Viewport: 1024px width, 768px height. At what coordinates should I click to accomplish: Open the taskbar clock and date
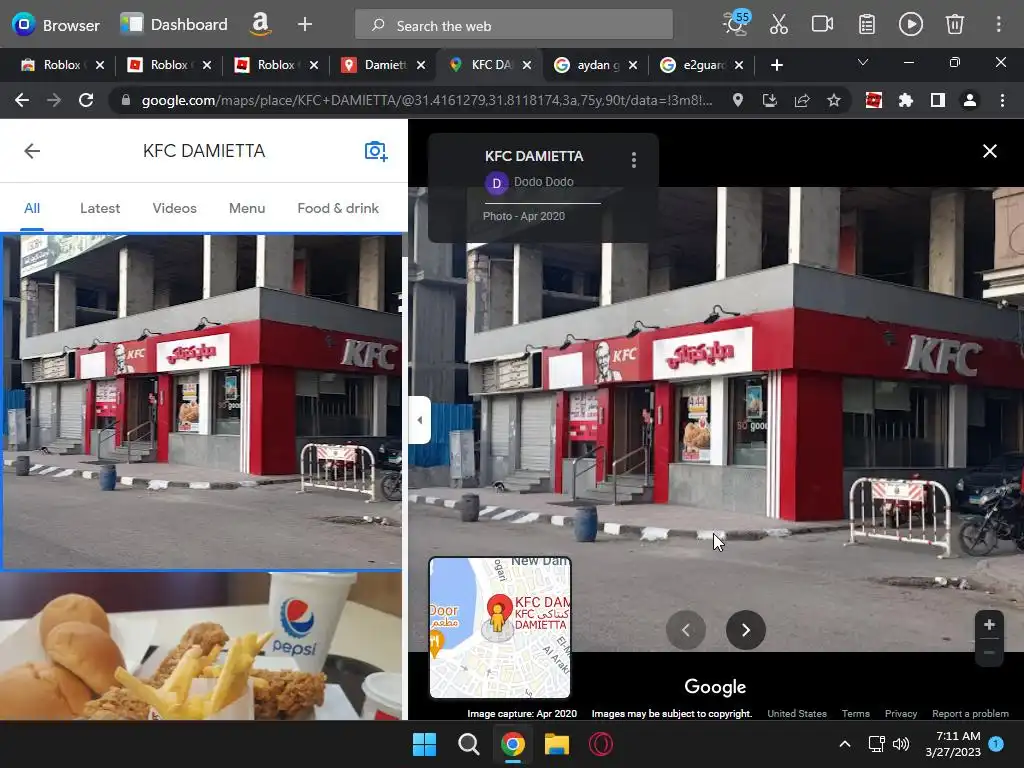click(953, 744)
